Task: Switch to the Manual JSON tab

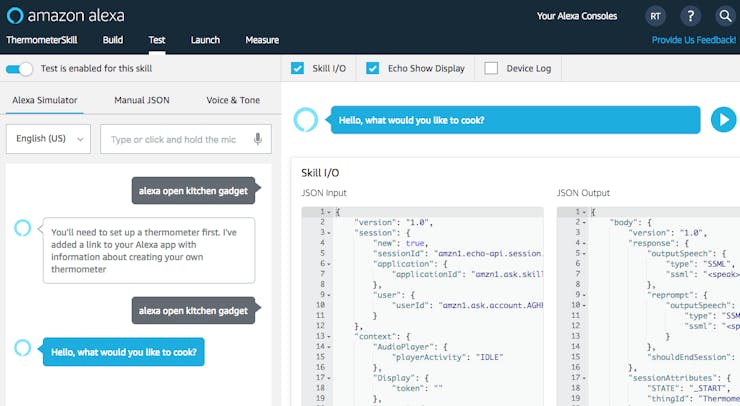Action: 142,100
